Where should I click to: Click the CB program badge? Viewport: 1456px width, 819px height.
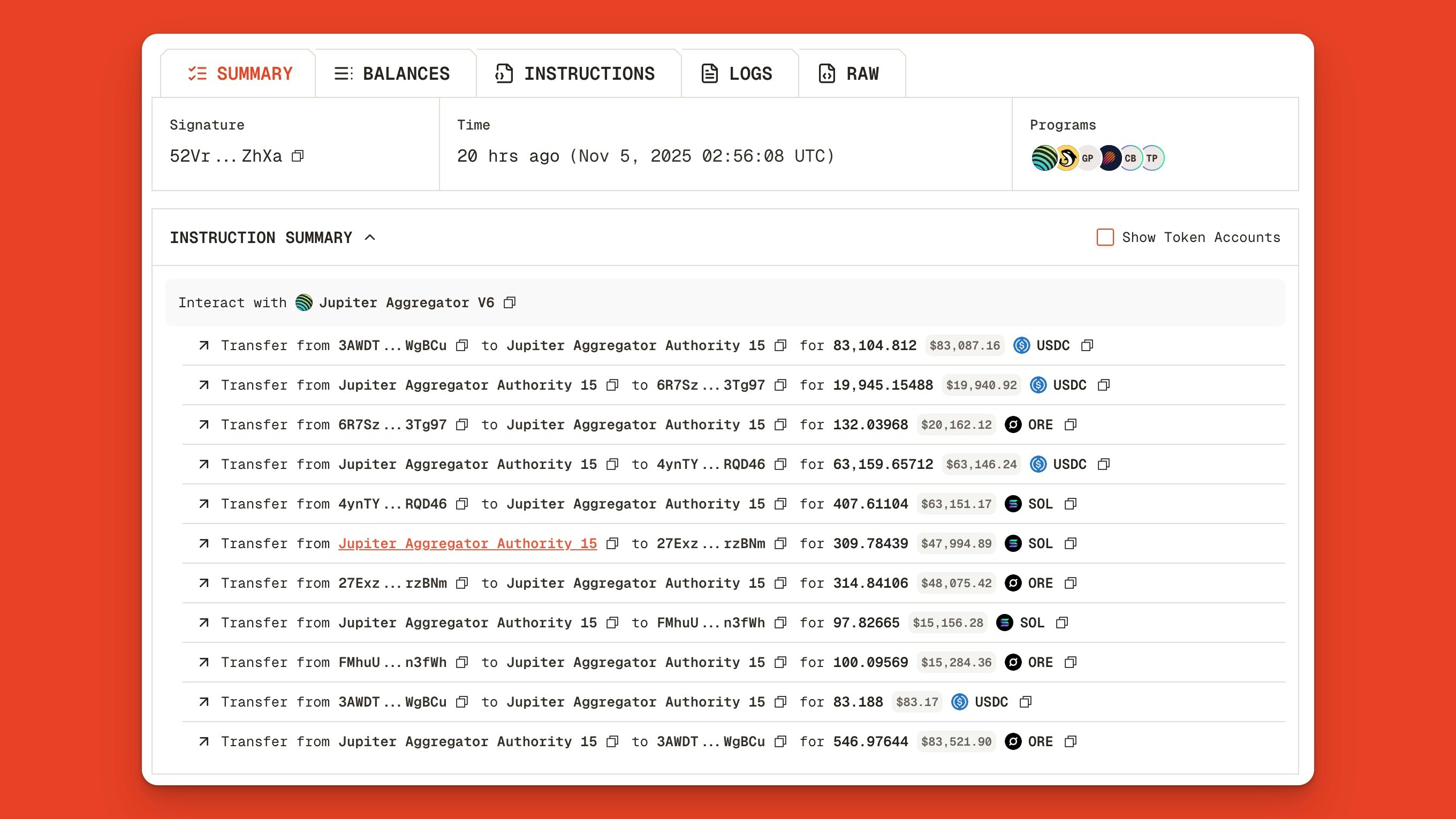(x=1131, y=158)
